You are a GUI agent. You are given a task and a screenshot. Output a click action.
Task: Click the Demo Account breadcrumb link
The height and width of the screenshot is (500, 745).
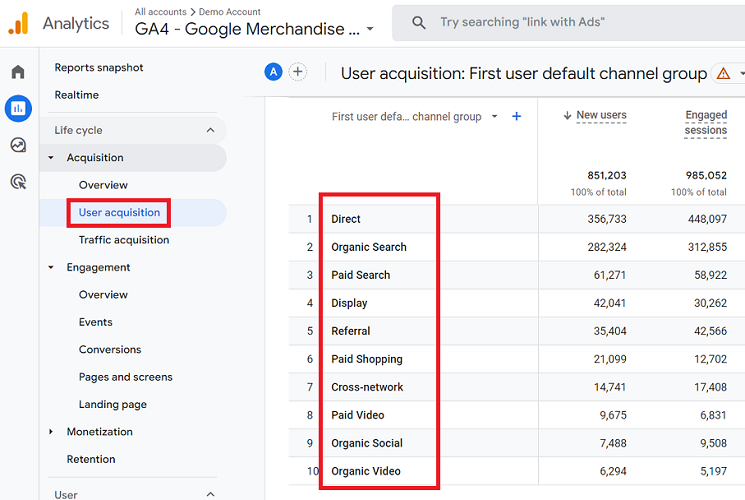pos(229,12)
